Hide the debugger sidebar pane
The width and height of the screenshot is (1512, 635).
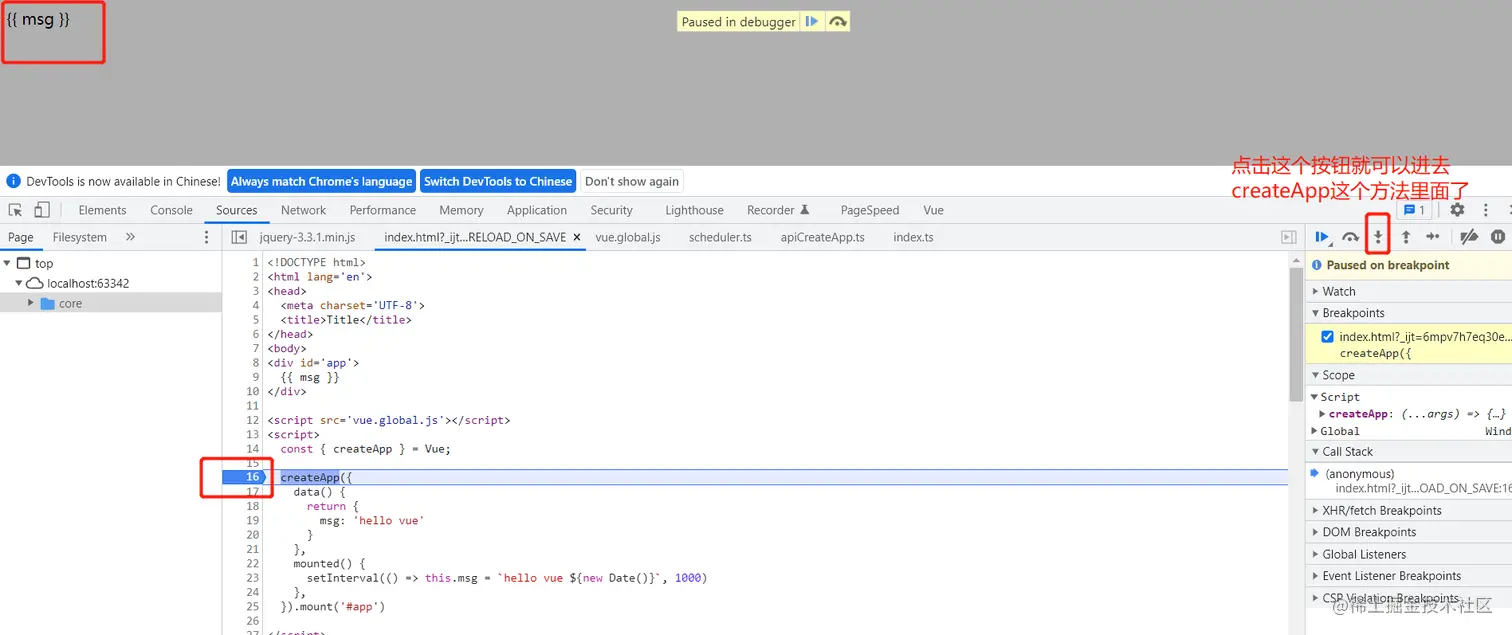tap(1289, 237)
